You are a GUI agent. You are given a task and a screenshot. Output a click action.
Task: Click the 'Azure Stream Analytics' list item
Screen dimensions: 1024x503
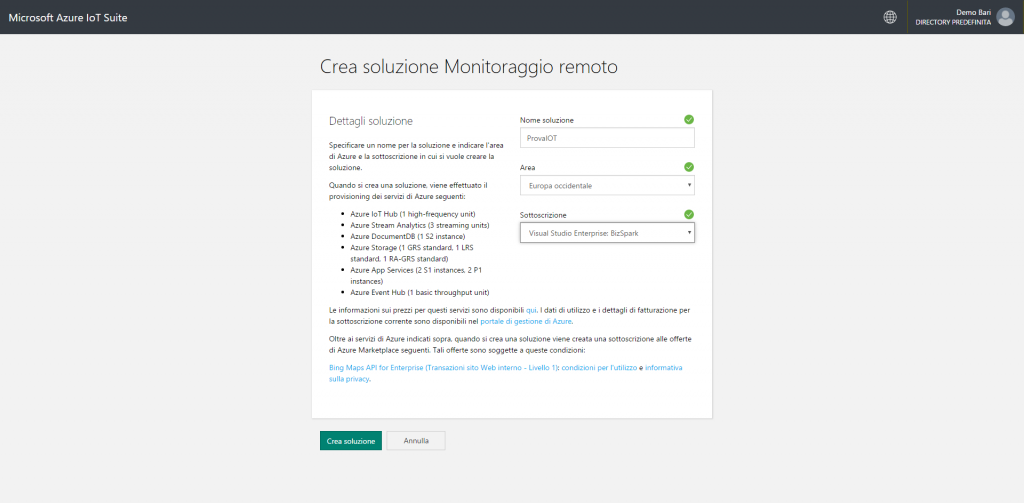point(419,225)
